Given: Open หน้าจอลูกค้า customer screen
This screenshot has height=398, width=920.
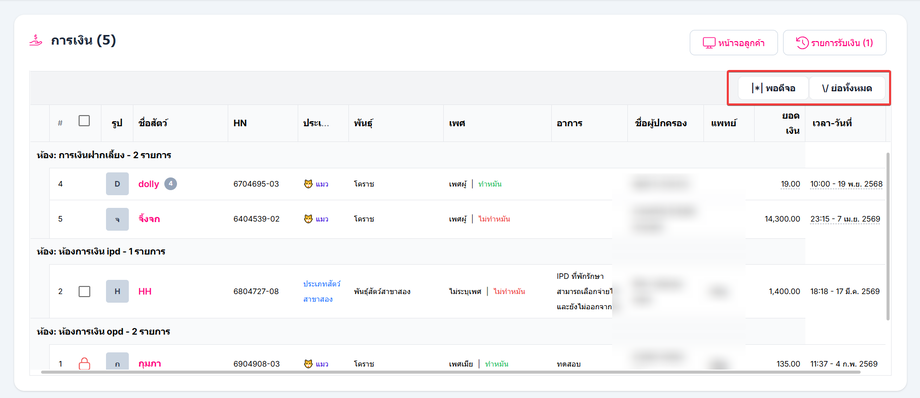Looking at the screenshot, I should [733, 43].
